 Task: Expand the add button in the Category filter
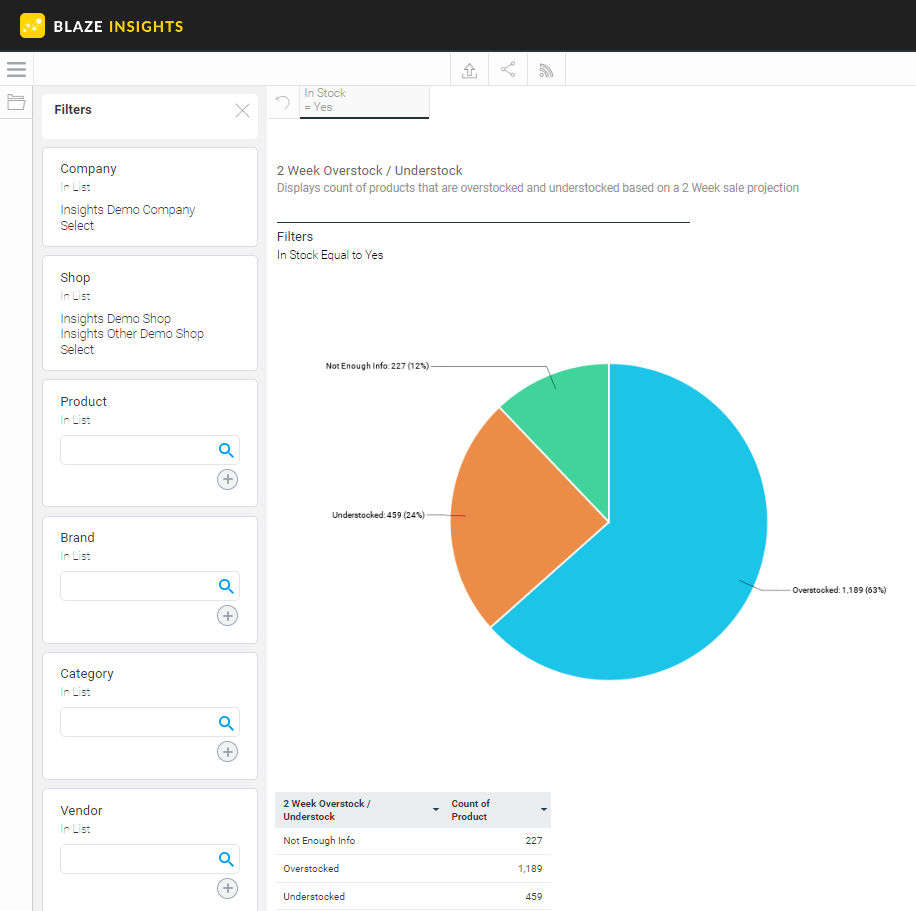coord(227,751)
